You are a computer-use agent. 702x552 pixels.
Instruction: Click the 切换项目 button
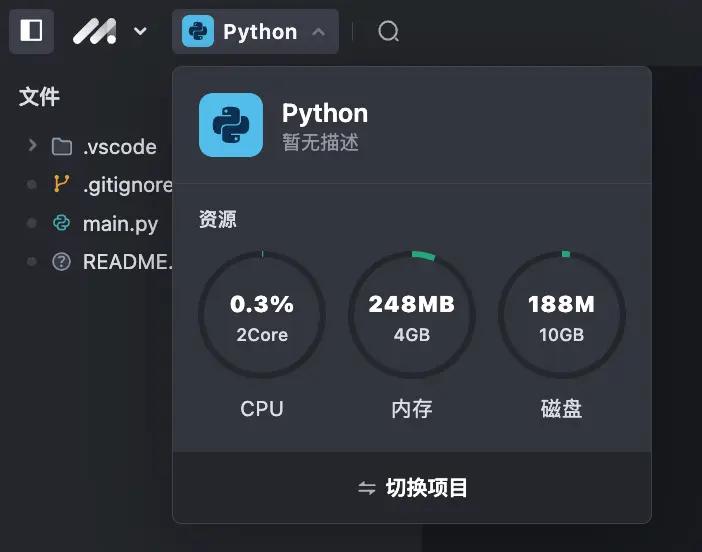[x=412, y=488]
